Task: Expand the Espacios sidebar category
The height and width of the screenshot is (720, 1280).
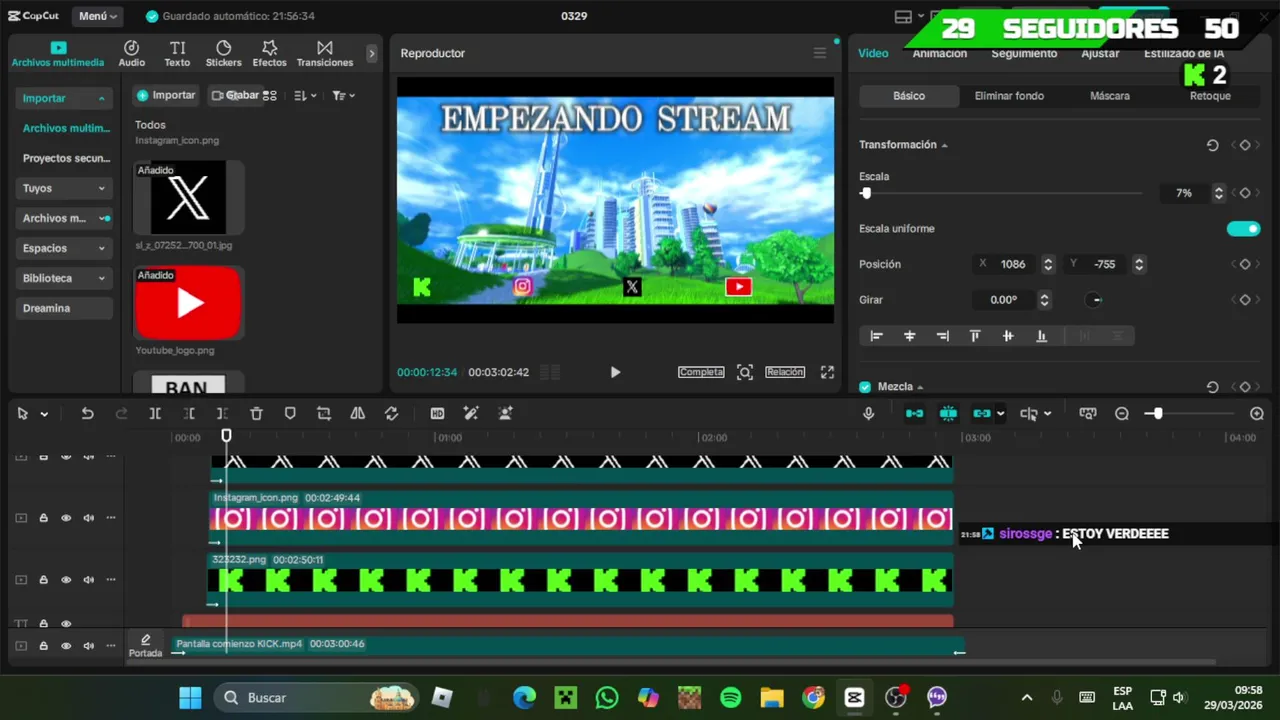Action: 101,248
